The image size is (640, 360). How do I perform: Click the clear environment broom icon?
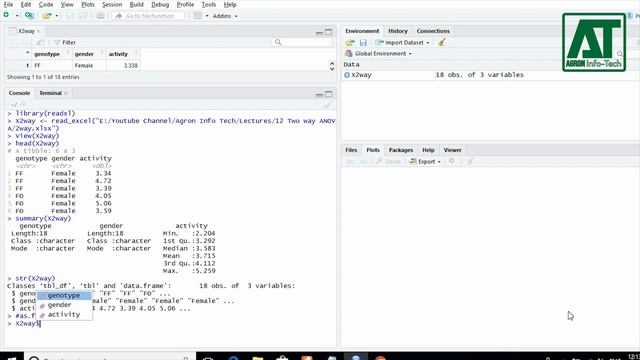click(x=441, y=42)
